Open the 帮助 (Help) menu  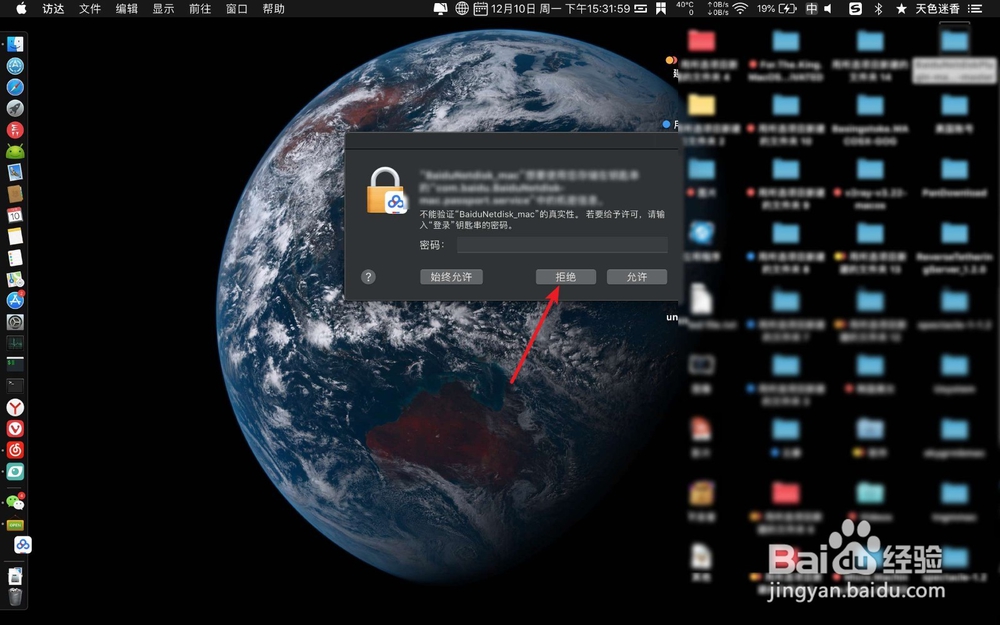point(274,8)
